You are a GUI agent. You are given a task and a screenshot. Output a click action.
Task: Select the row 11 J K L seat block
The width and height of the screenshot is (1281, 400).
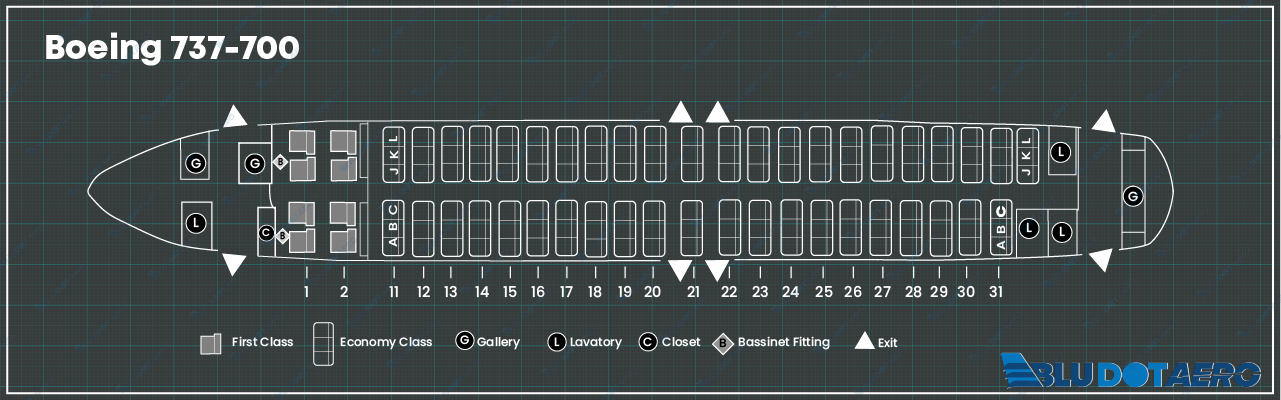393,154
